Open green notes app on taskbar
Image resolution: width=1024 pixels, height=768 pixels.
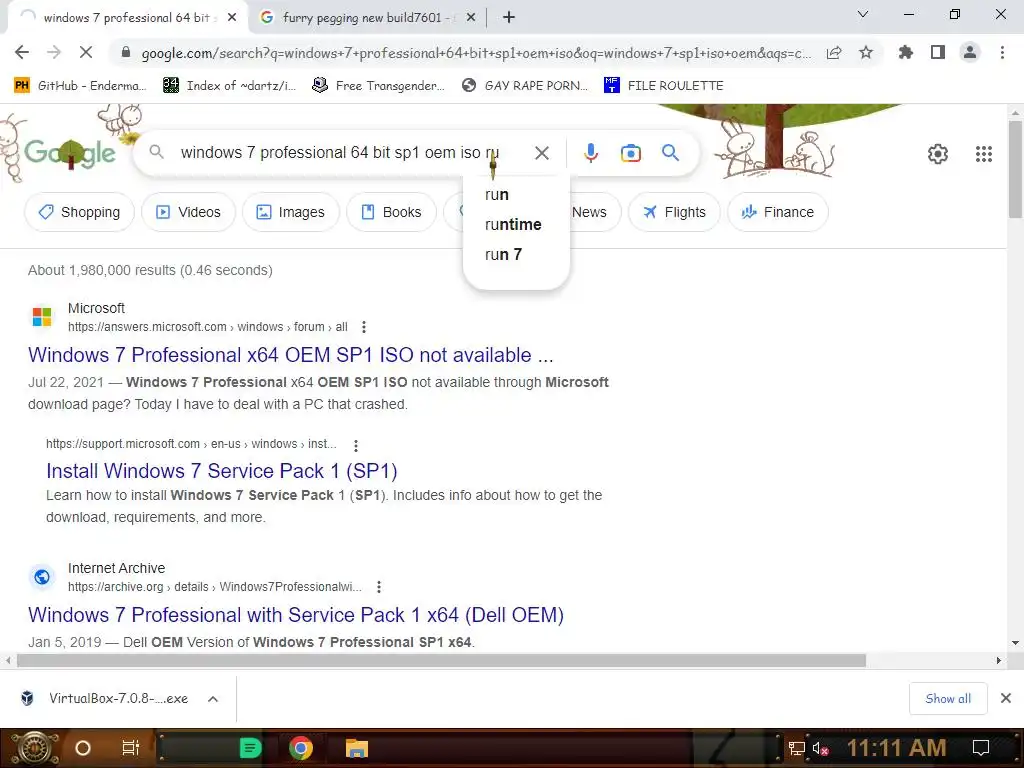[x=250, y=748]
